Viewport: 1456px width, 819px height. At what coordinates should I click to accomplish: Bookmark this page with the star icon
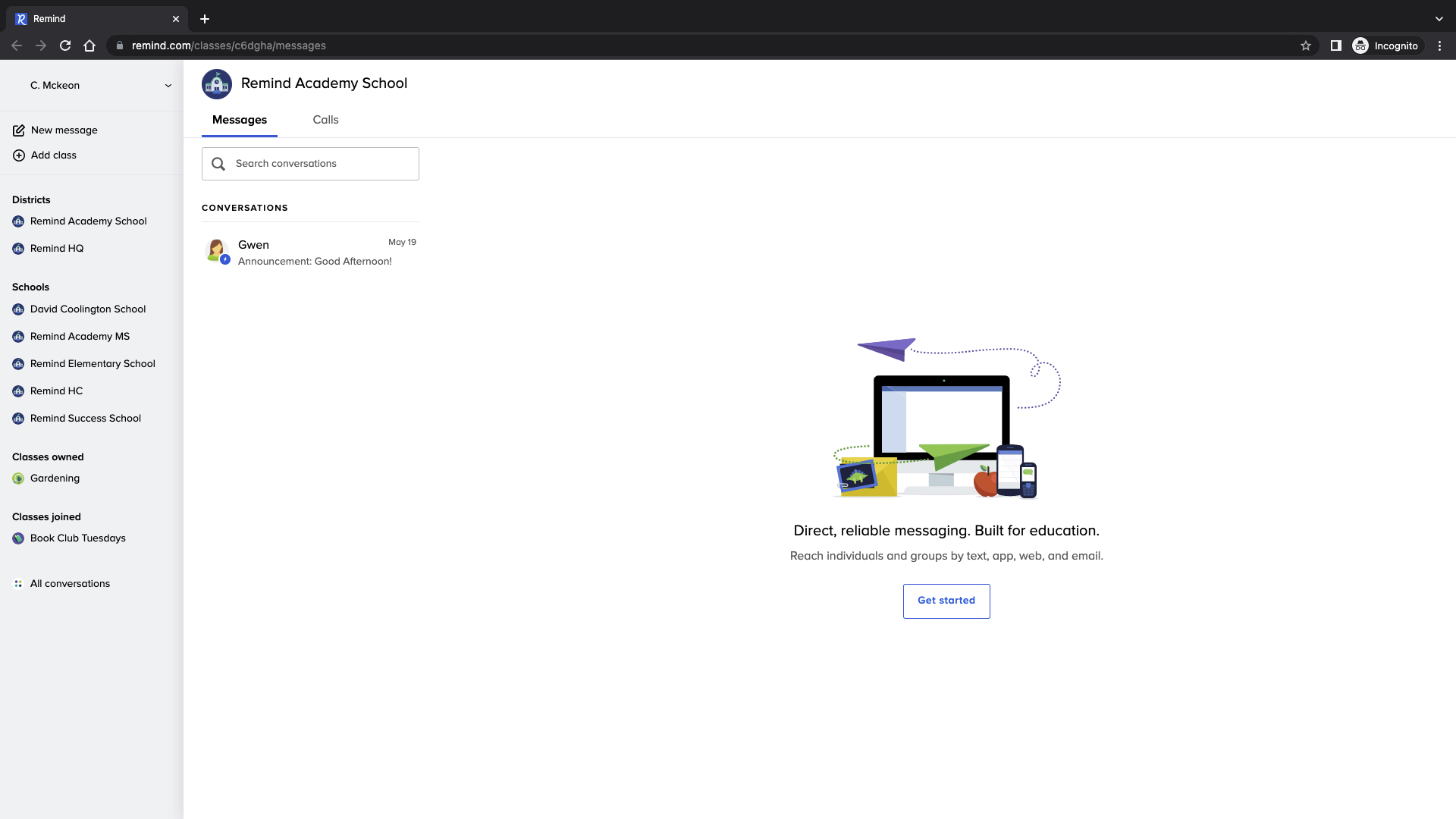coord(1306,45)
